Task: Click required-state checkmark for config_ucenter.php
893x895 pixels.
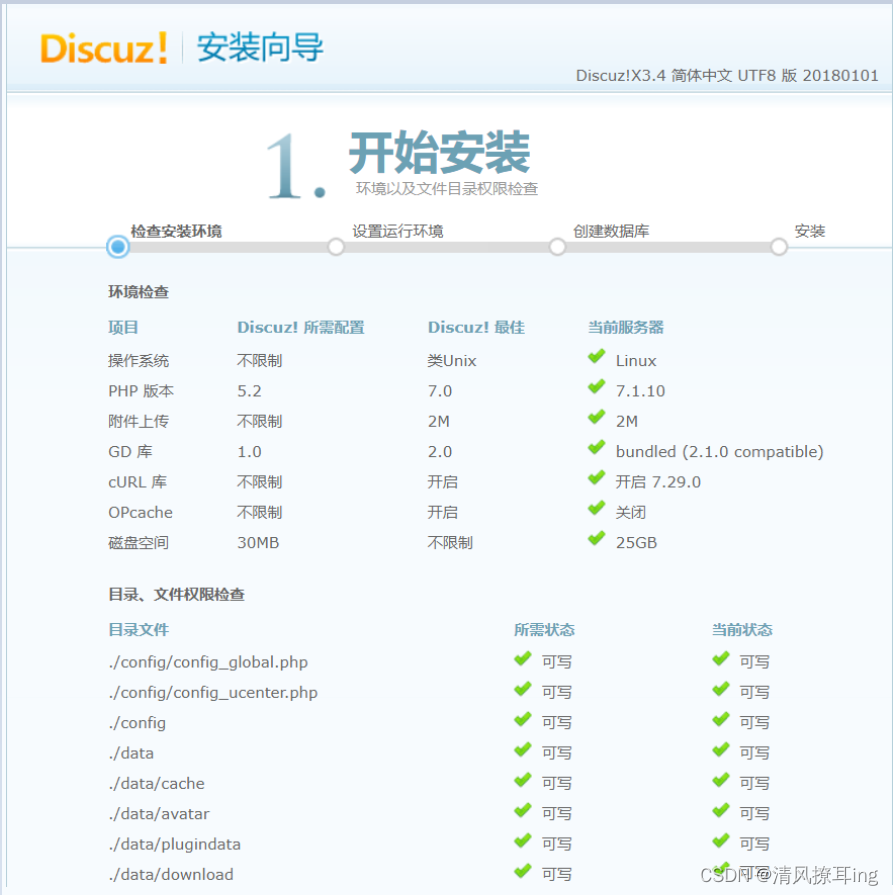Action: 522,689
